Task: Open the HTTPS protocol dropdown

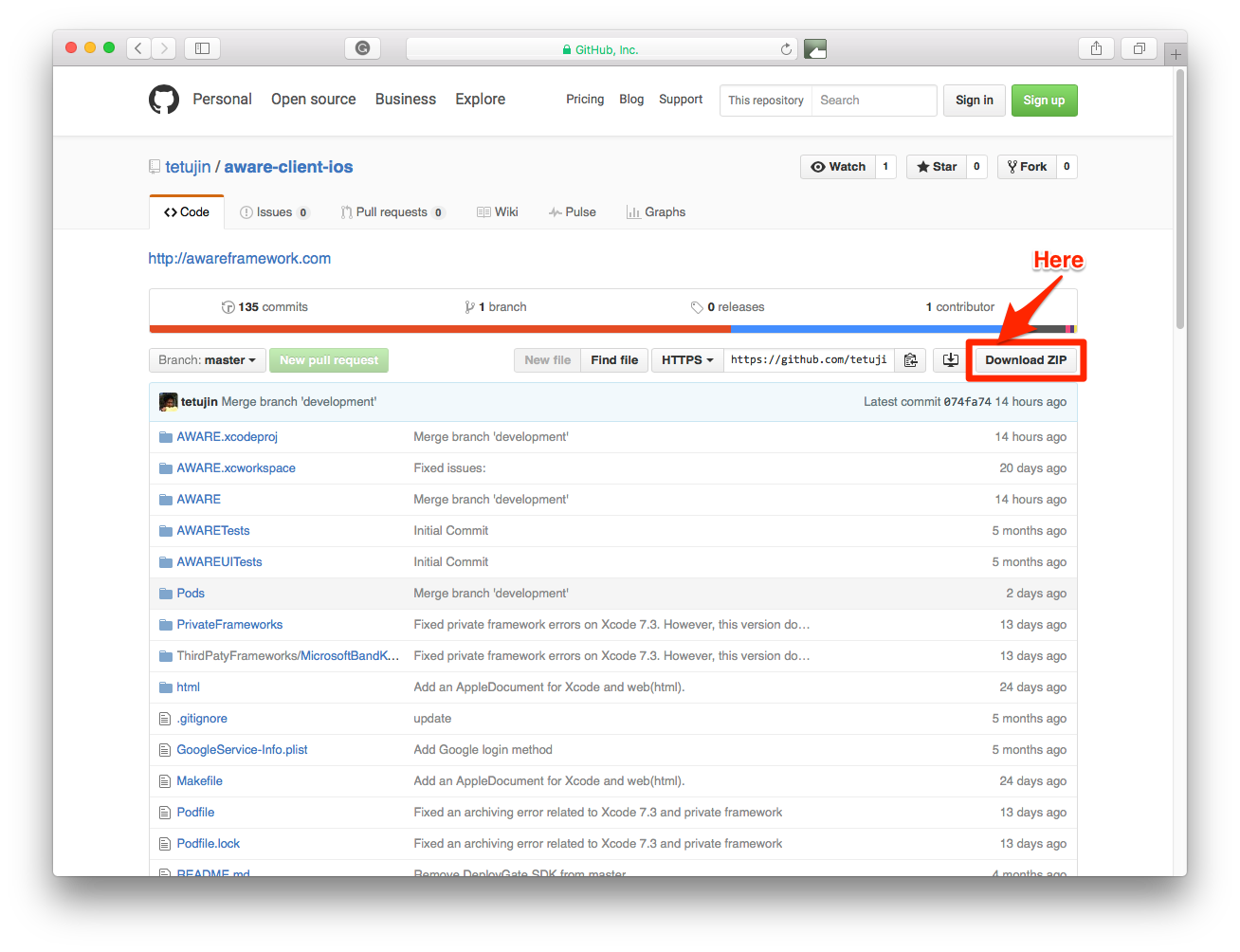Action: [x=687, y=360]
